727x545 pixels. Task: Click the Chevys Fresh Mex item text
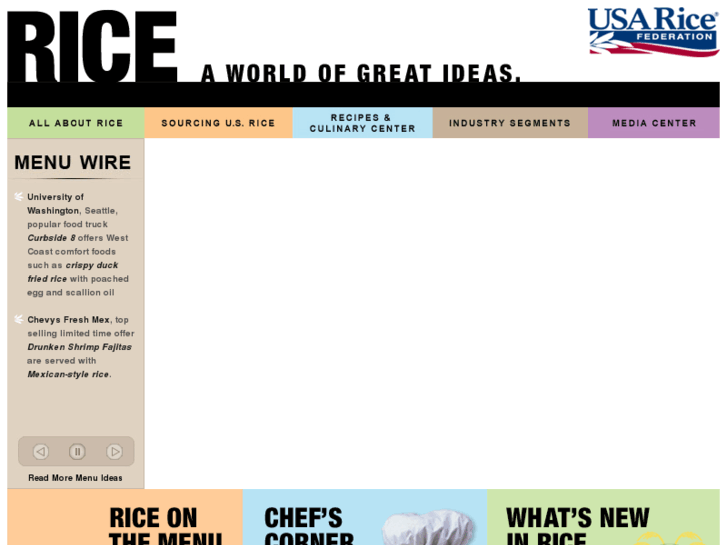click(x=81, y=347)
